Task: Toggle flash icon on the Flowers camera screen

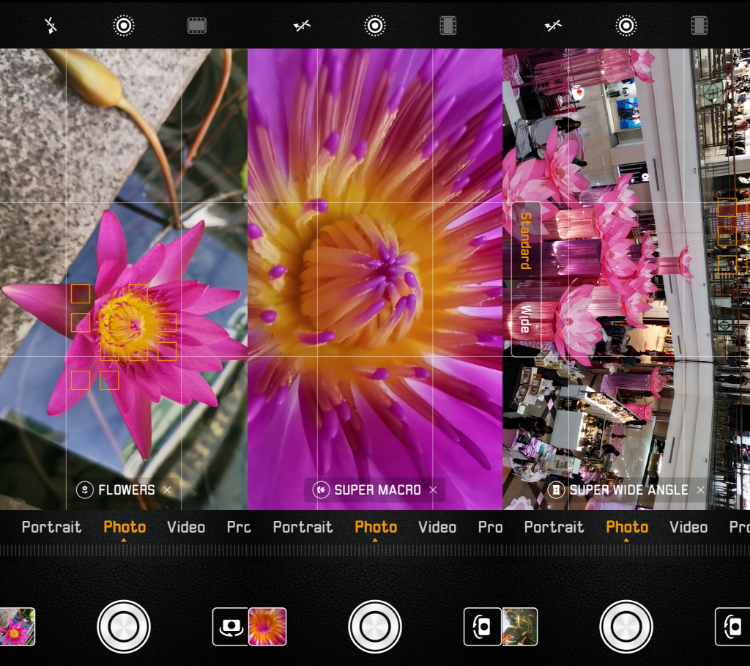Action: [x=50, y=25]
